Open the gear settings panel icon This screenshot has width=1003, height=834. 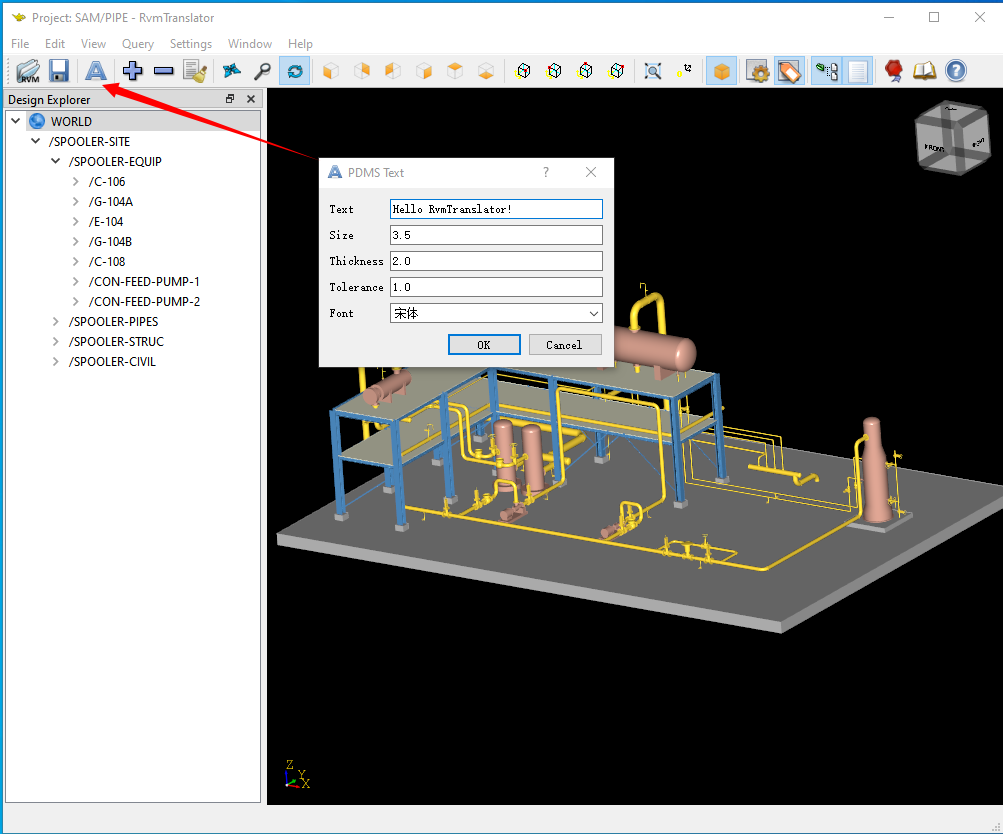tap(758, 71)
